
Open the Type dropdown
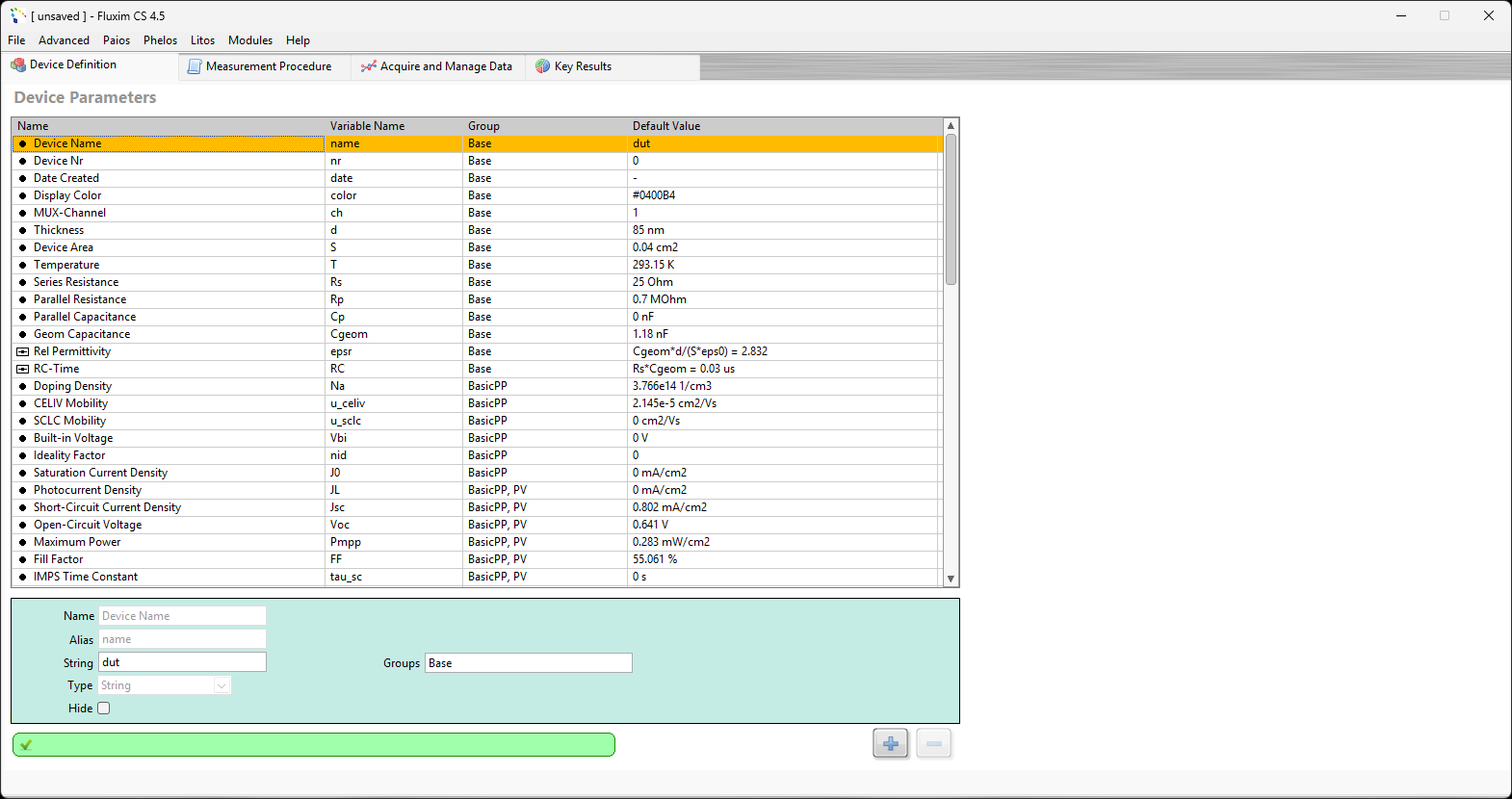[222, 685]
